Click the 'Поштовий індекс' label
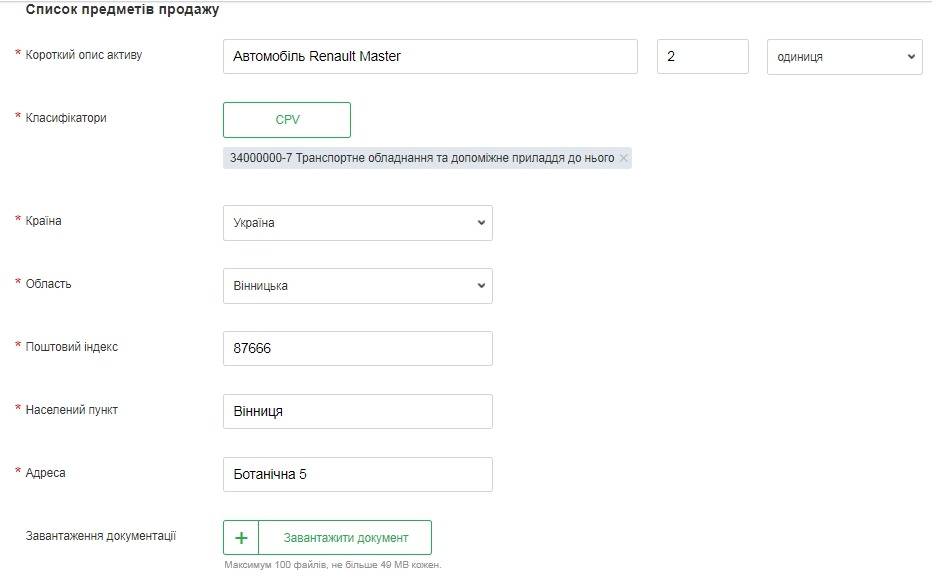Viewport: 932px width, 582px height. point(72,347)
